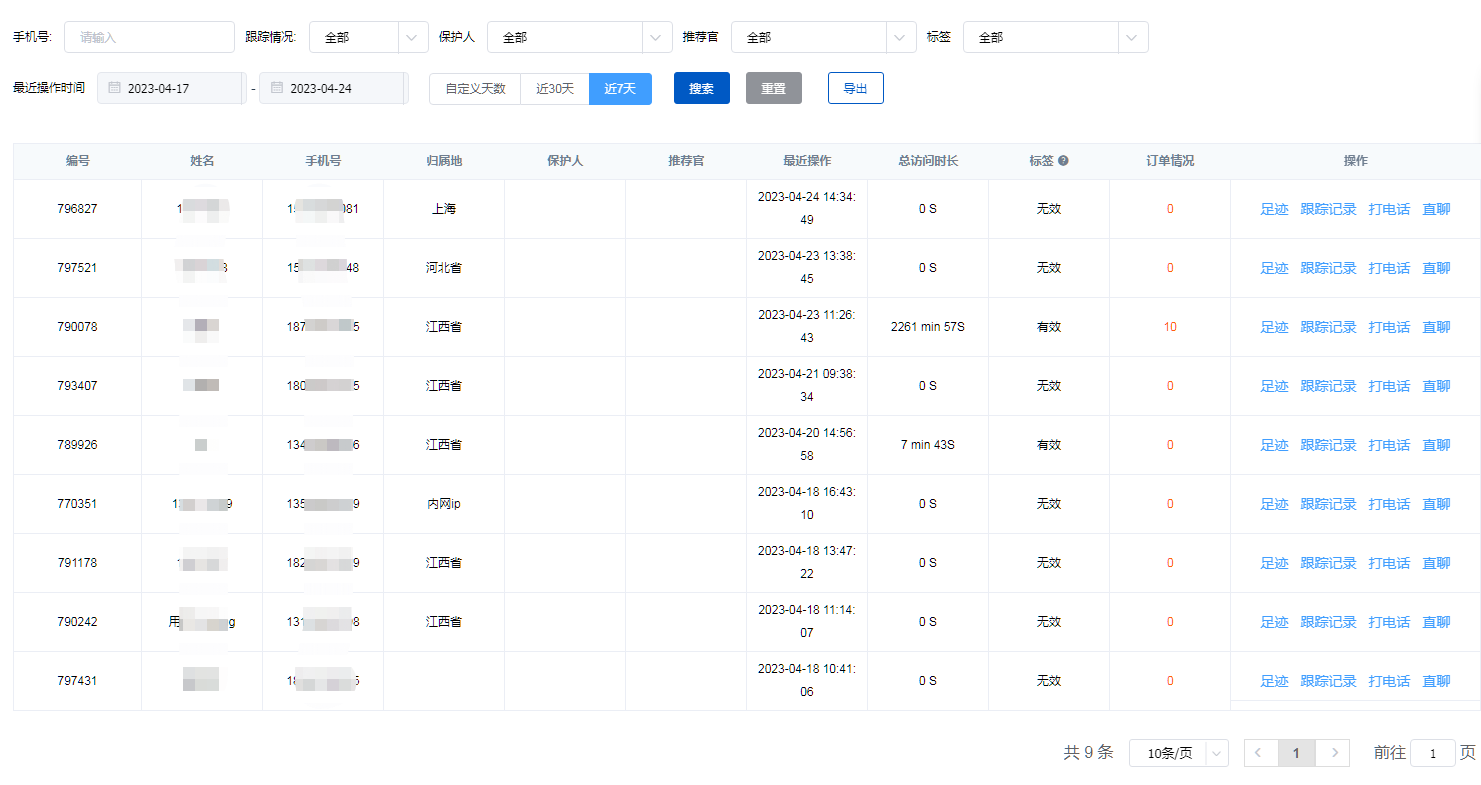Click 打电话 for row 793407

tap(1389, 386)
